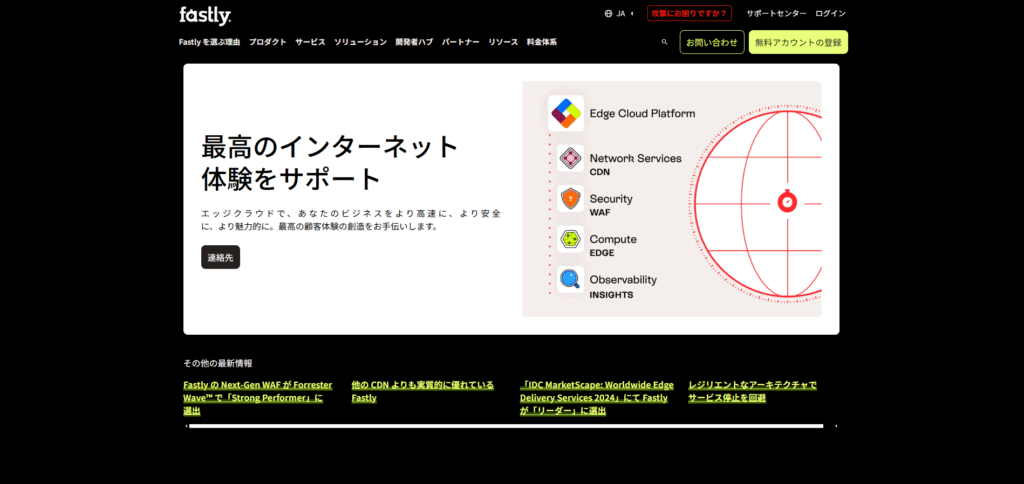Click the Edge Cloud Platform icon
This screenshot has width=1024, height=484.
coord(566,113)
